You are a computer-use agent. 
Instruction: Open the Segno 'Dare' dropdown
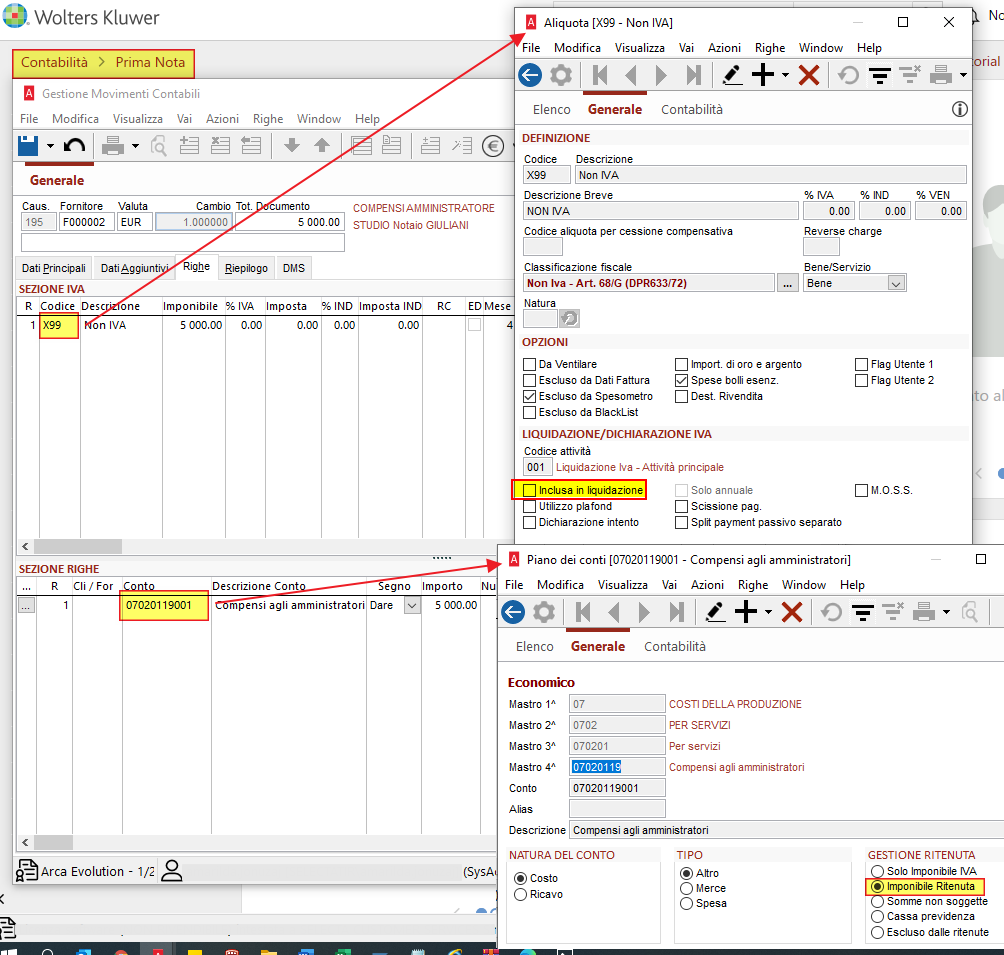pos(412,605)
